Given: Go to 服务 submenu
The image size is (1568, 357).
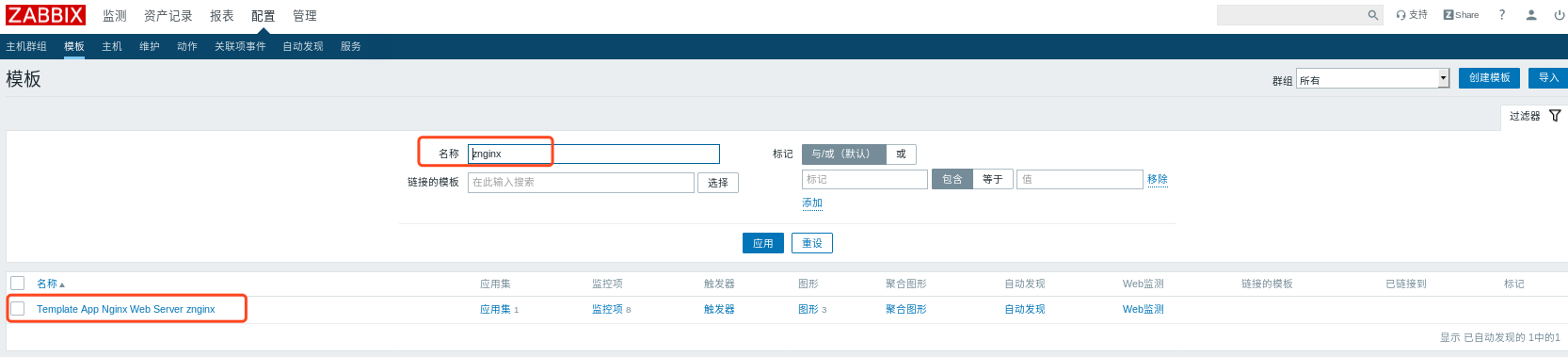Looking at the screenshot, I should 351,46.
